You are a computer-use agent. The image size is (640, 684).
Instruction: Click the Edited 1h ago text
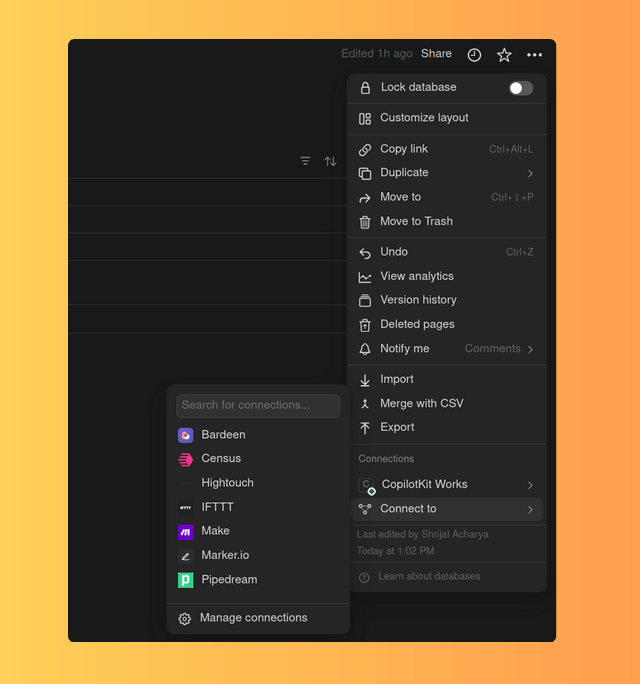click(376, 54)
